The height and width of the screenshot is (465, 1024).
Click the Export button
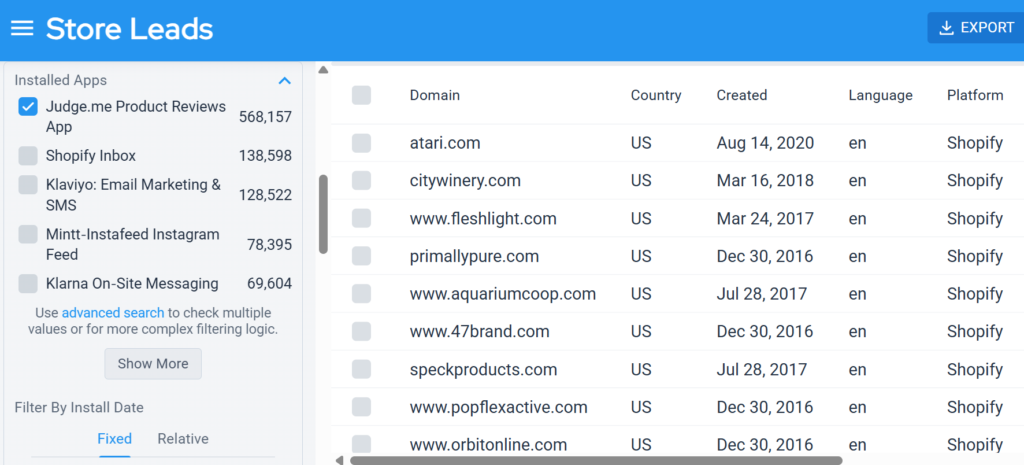tap(975, 28)
